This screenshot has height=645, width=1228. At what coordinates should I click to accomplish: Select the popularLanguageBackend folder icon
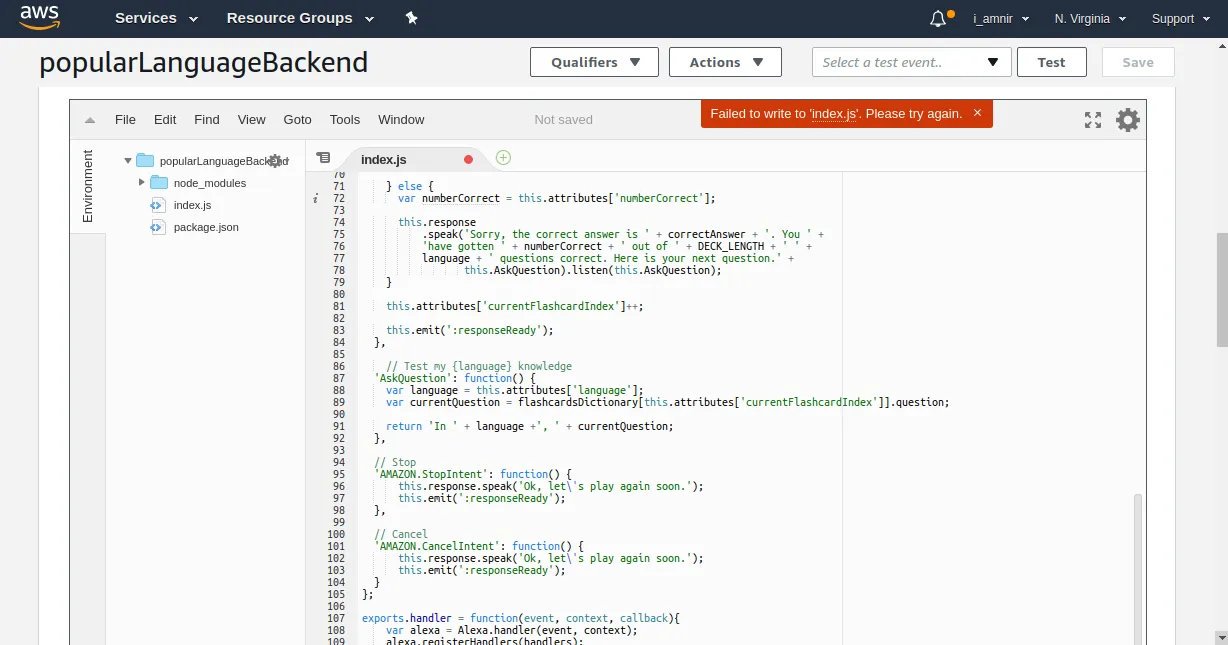coord(145,161)
